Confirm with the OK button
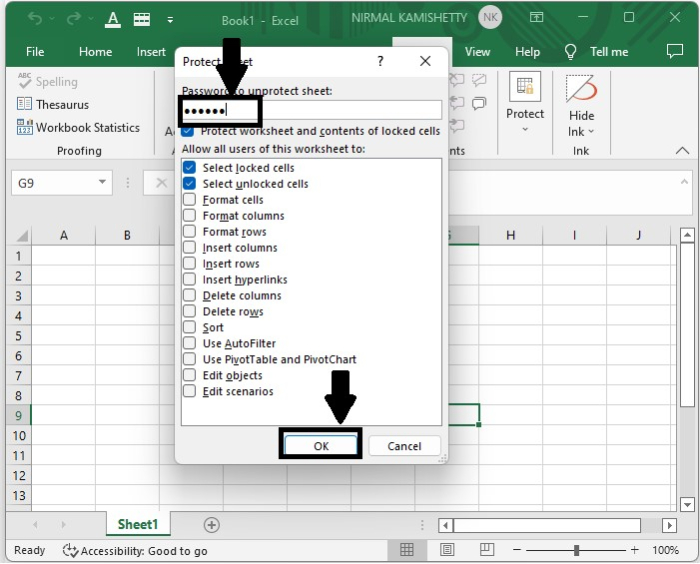The width and height of the screenshot is (700, 564). [x=321, y=446]
